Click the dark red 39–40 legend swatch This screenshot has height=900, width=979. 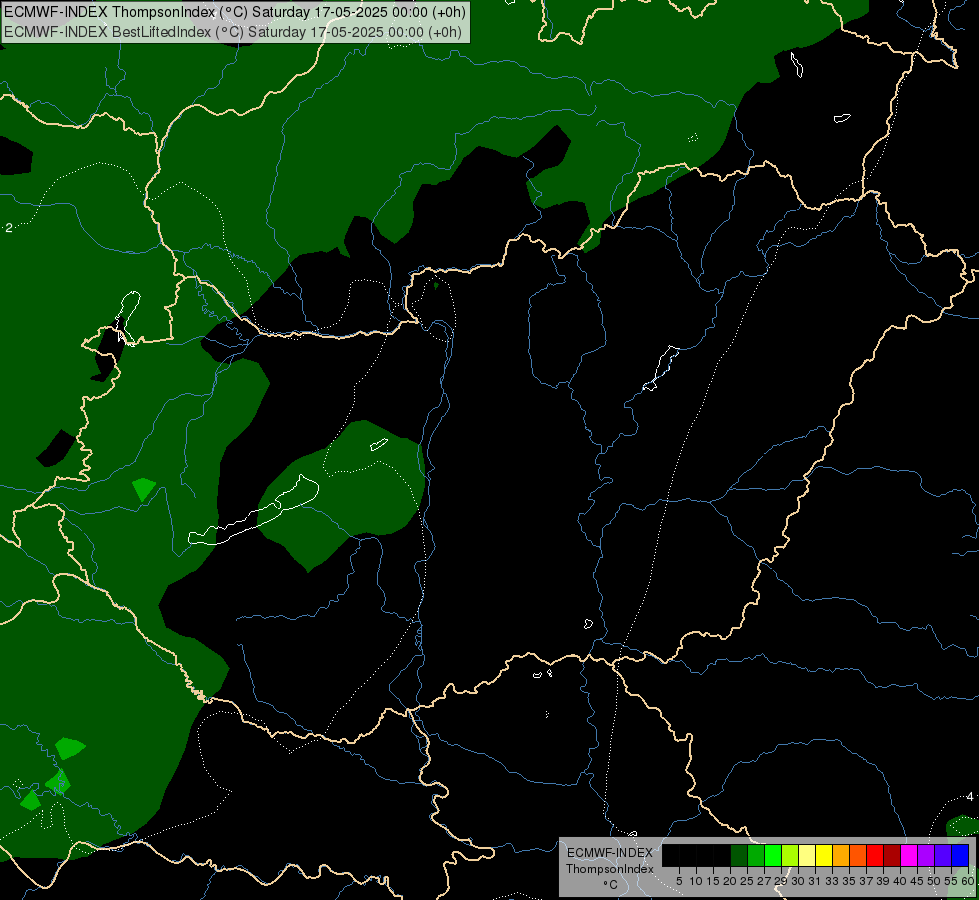tap(892, 855)
